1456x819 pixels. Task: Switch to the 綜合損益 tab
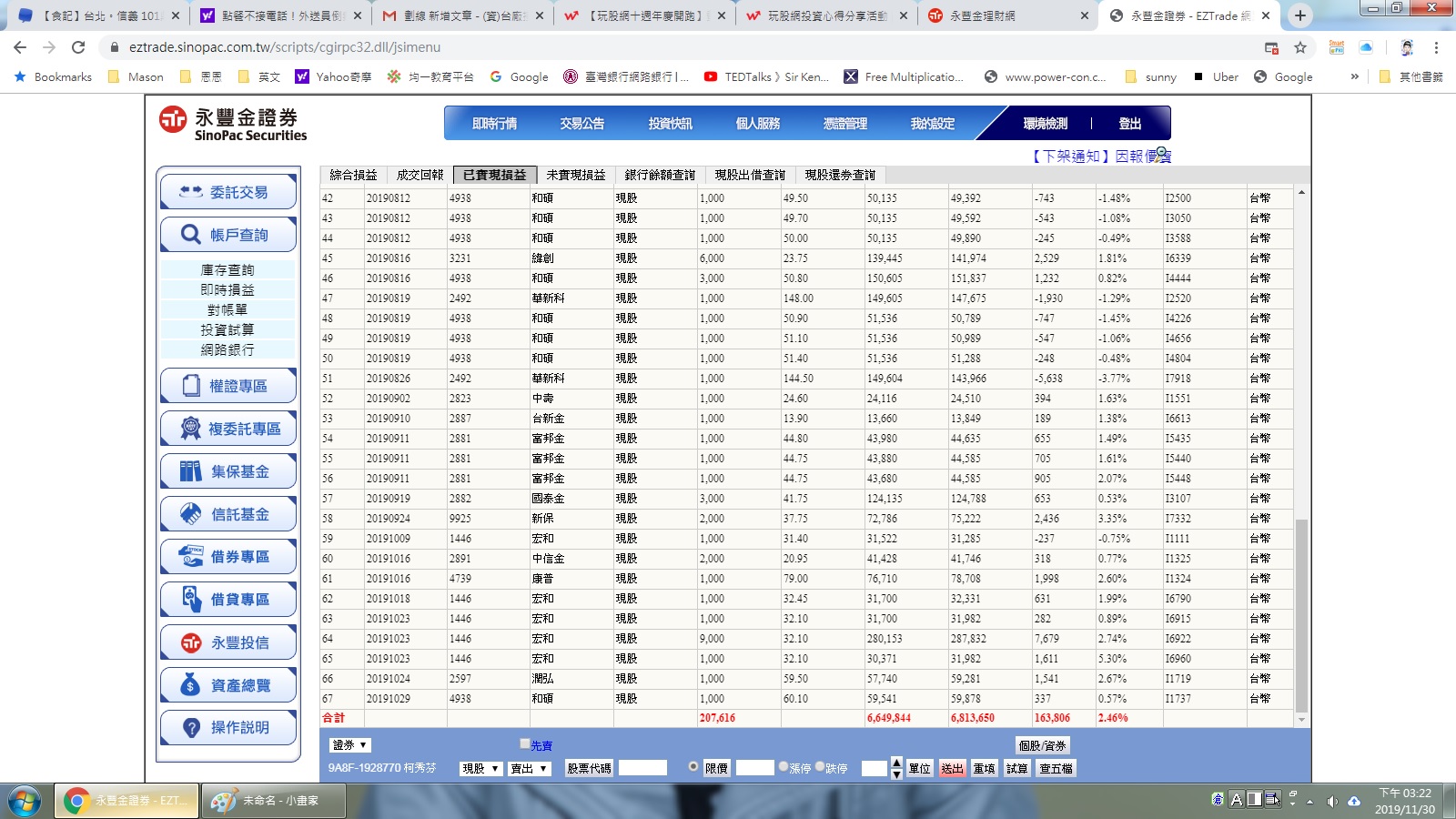[x=353, y=175]
